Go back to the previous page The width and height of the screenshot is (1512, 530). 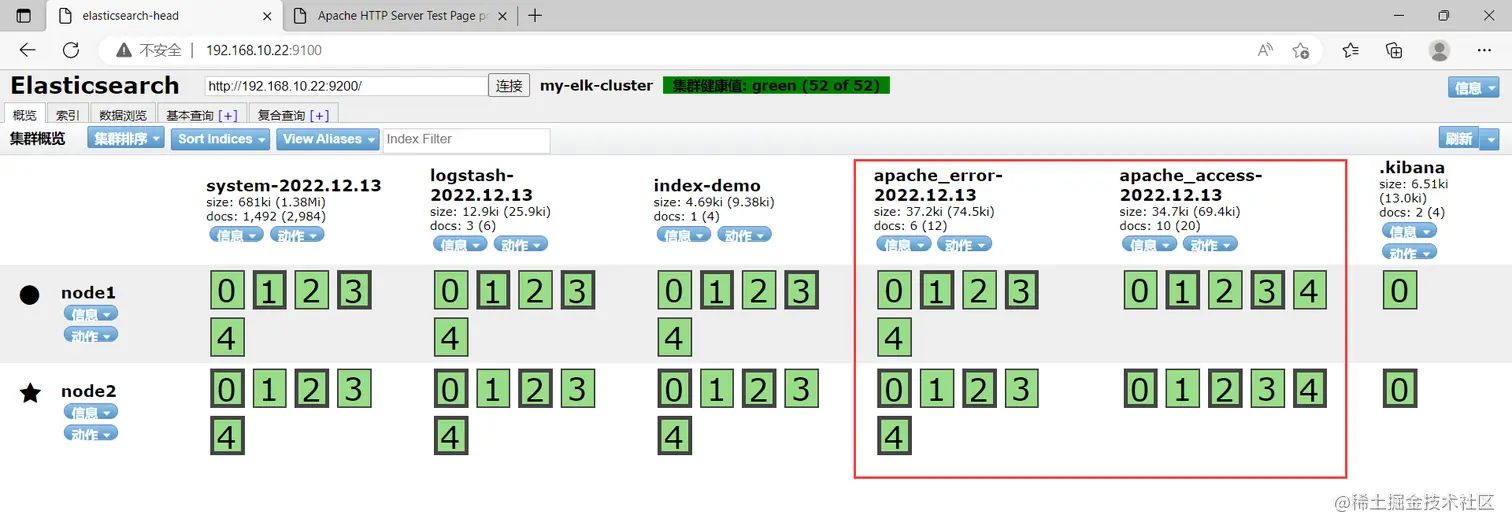point(27,50)
